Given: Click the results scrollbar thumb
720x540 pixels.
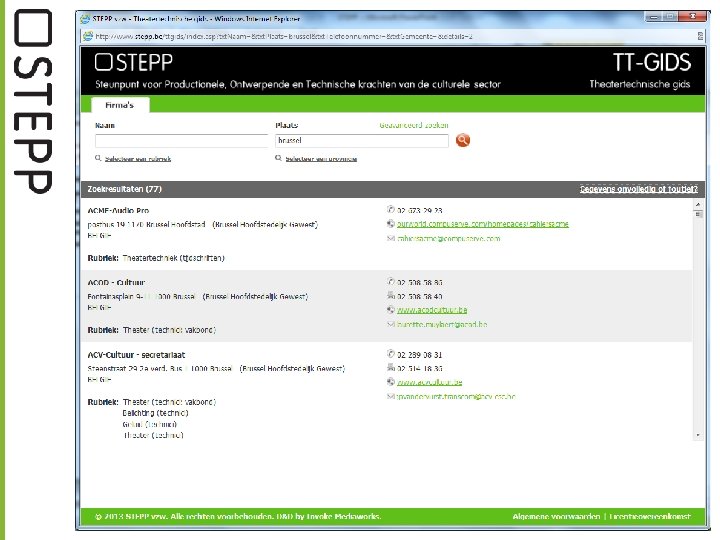Looking at the screenshot, I should point(698,214).
